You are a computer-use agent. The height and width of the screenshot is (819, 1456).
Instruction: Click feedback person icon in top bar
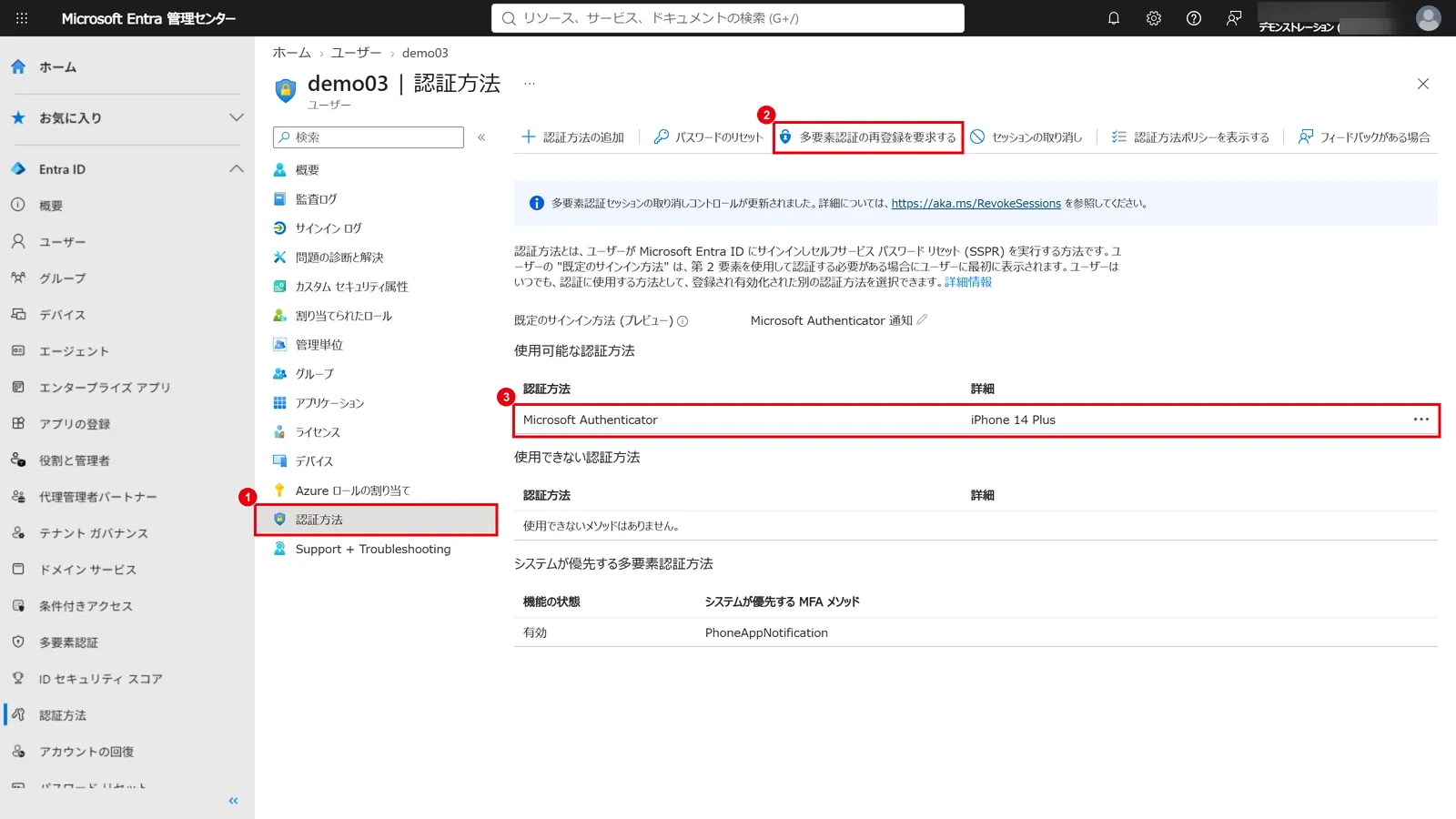point(1234,18)
